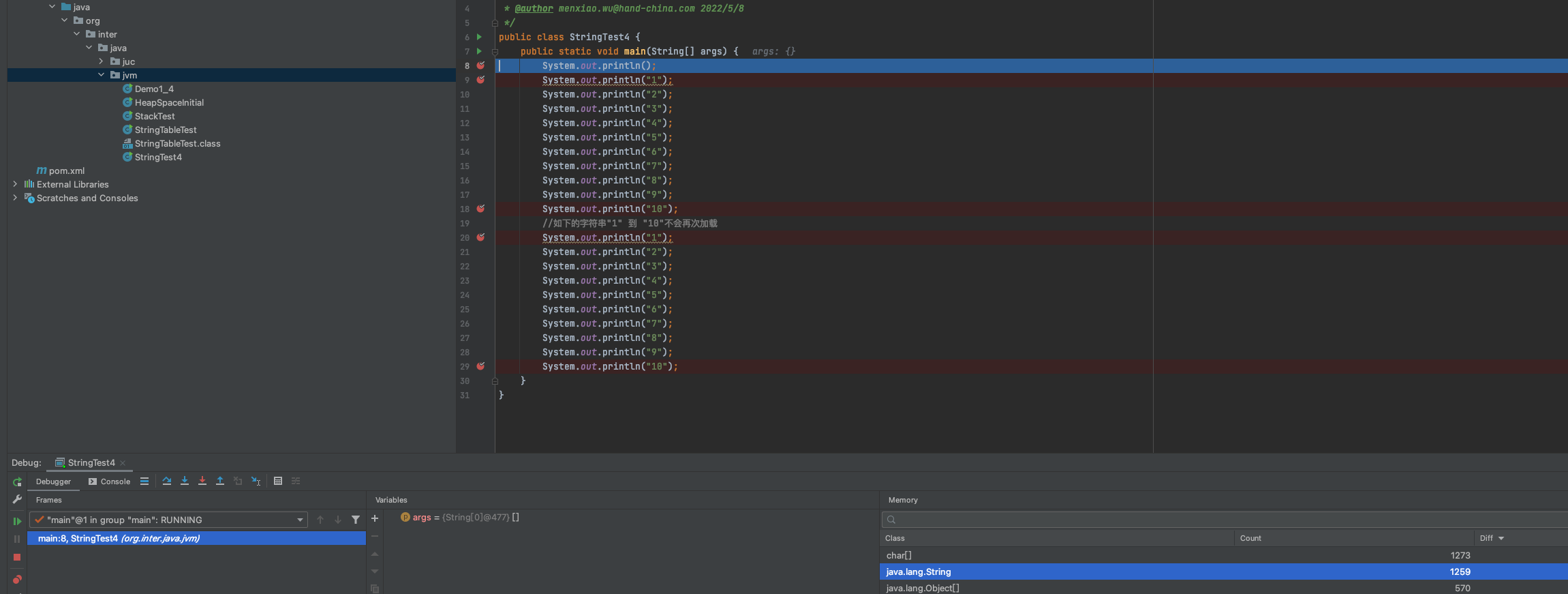Open StringTableTest.class file
The image size is (1568, 594).
pos(177,143)
